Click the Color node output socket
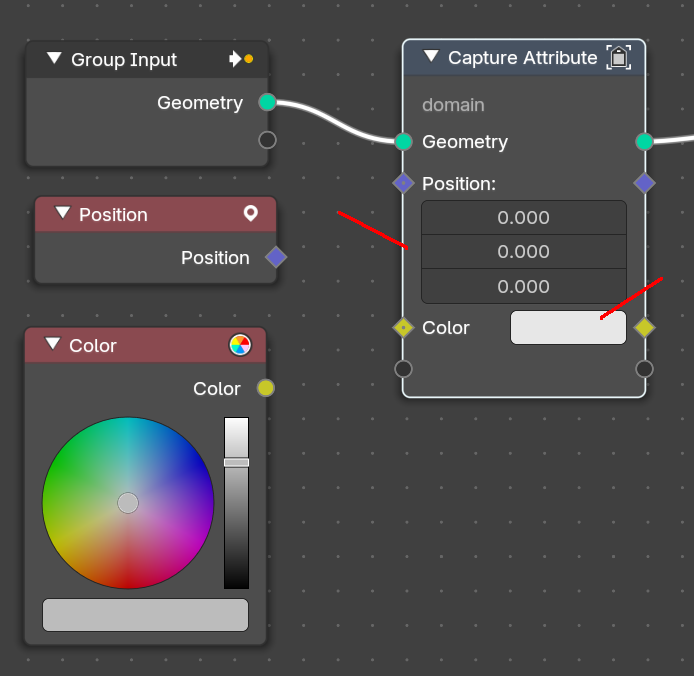The image size is (694, 676). [266, 388]
